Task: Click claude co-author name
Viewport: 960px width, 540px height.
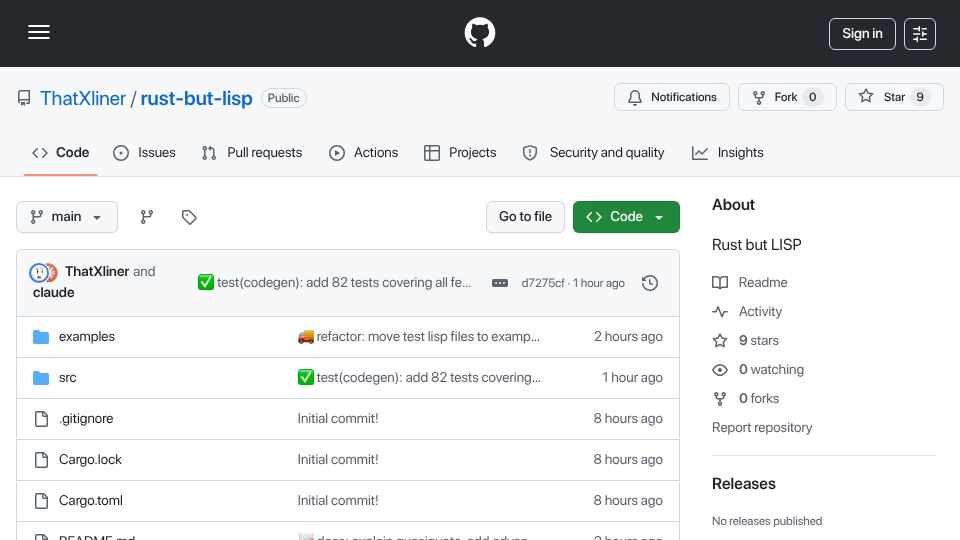Action: coord(53,293)
